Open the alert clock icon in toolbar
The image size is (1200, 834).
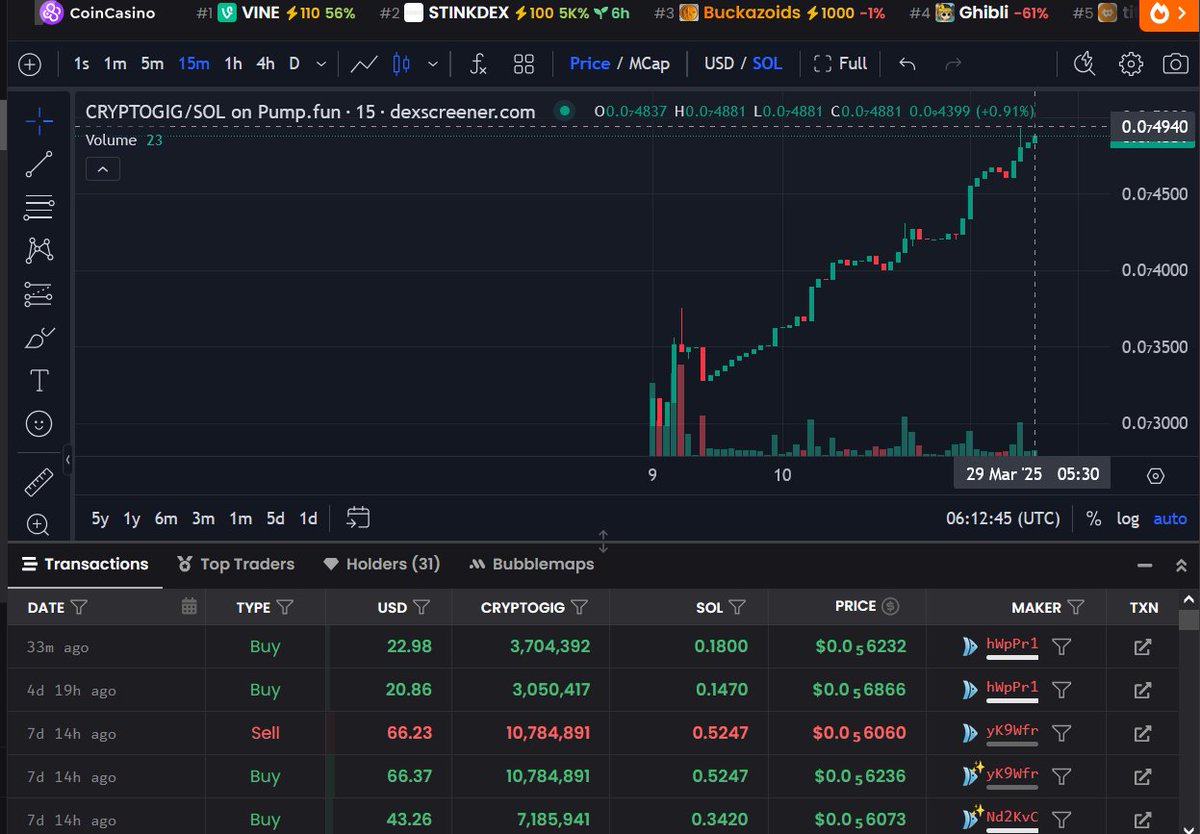tap(1085, 64)
